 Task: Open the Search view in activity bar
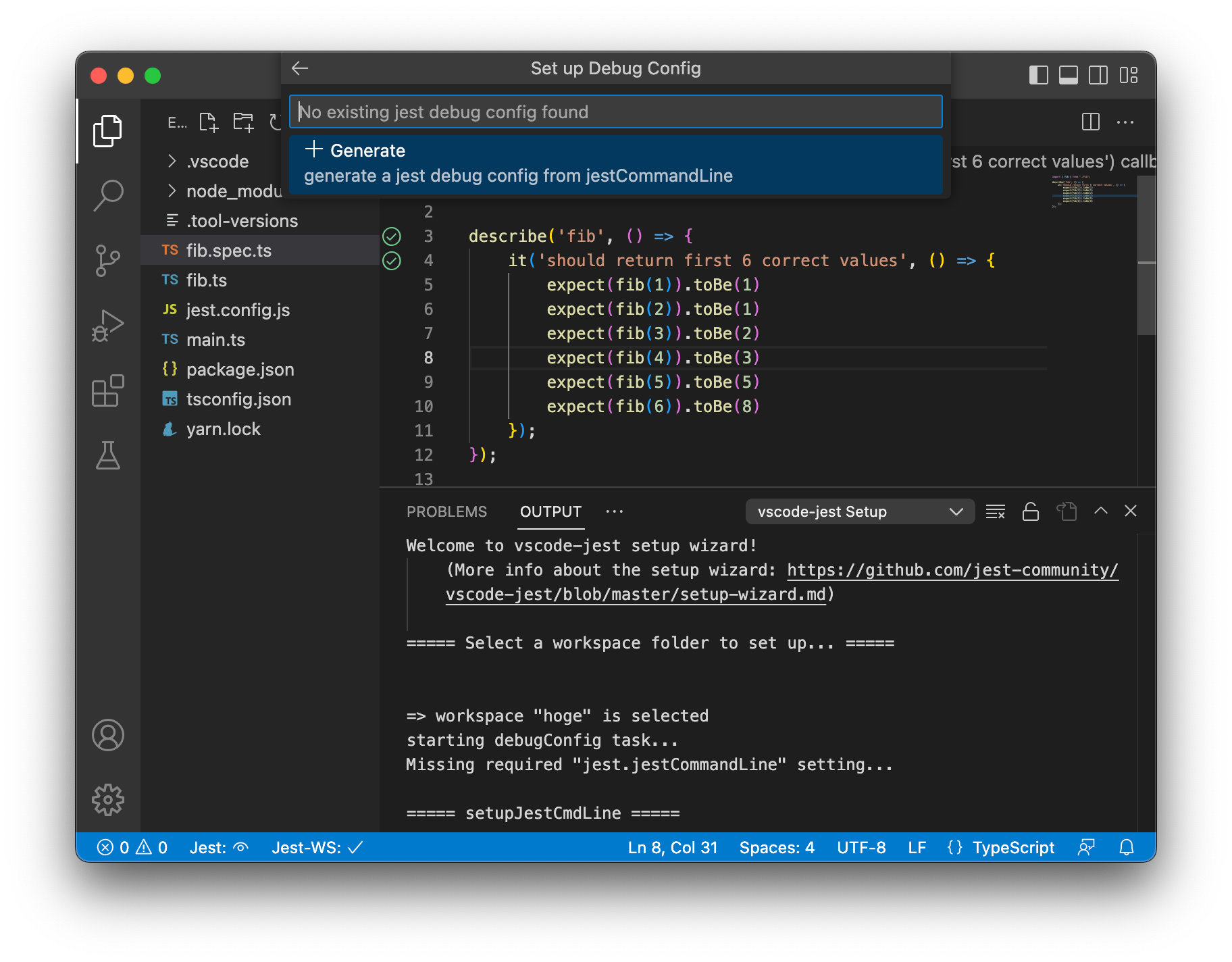click(108, 196)
